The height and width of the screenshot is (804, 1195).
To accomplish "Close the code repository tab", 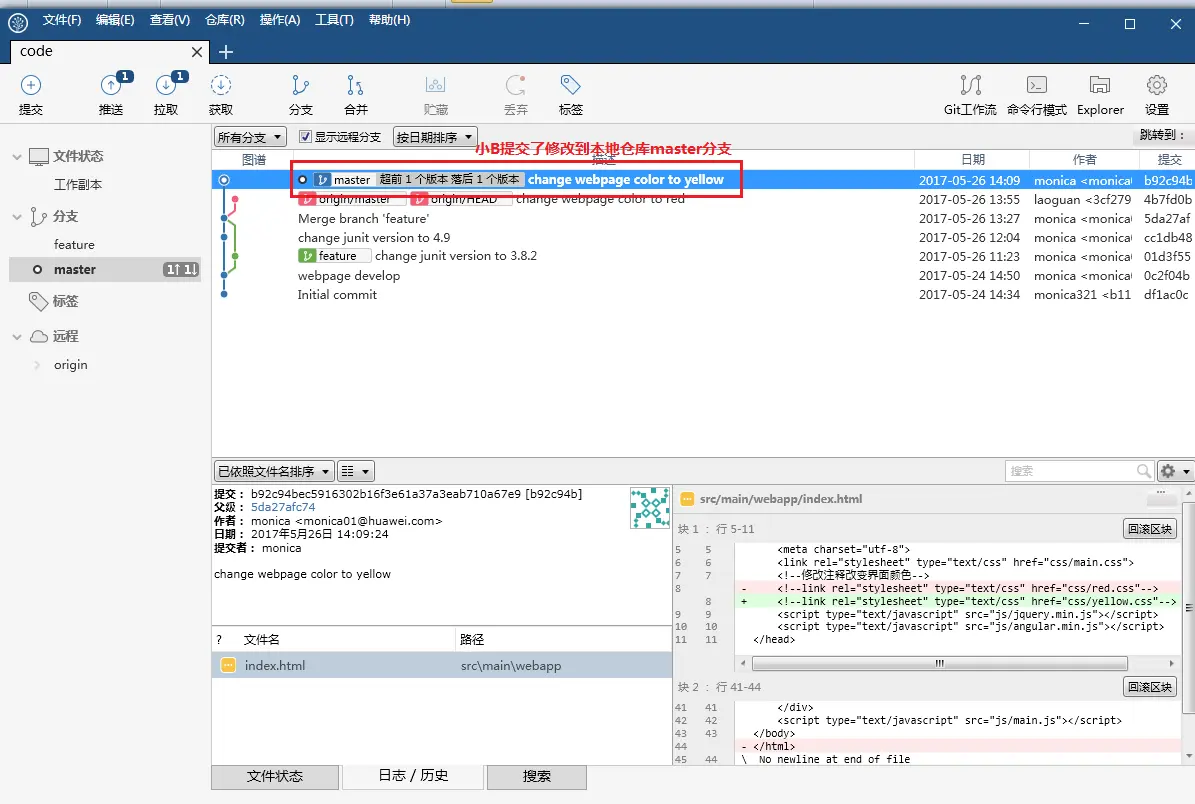I will (197, 52).
